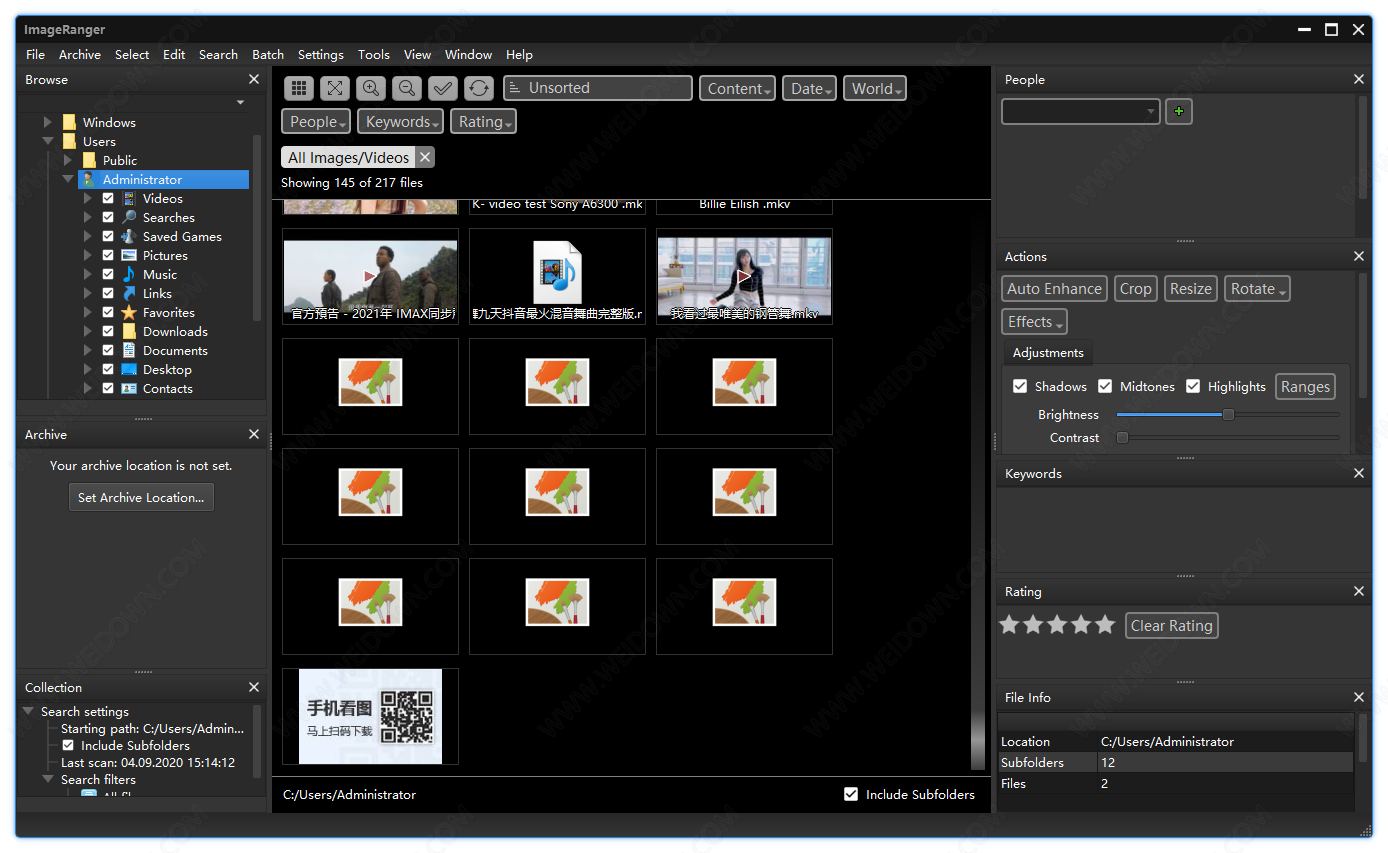The width and height of the screenshot is (1388, 853).
Task: Select the Adjustments tab
Action: pyautogui.click(x=1048, y=352)
